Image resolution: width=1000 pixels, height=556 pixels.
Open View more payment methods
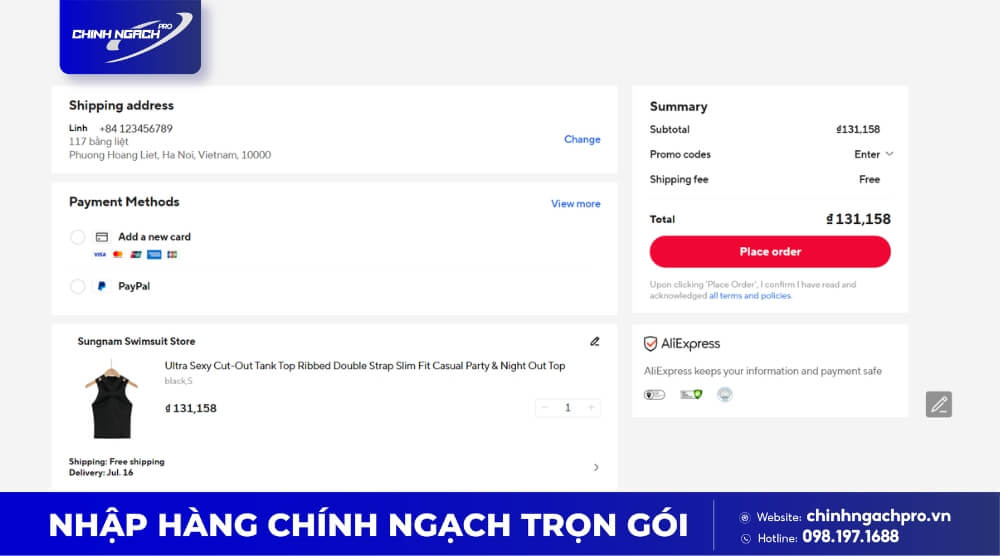[575, 203]
